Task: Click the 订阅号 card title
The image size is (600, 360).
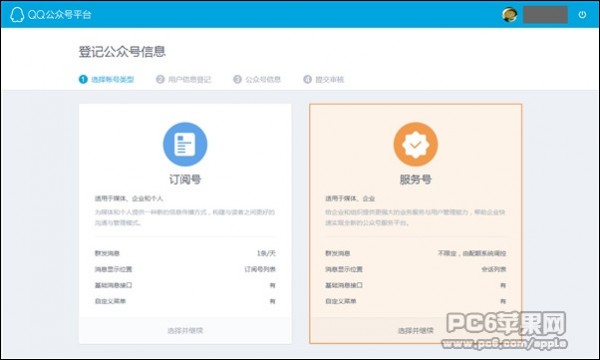Action: pyautogui.click(x=185, y=179)
